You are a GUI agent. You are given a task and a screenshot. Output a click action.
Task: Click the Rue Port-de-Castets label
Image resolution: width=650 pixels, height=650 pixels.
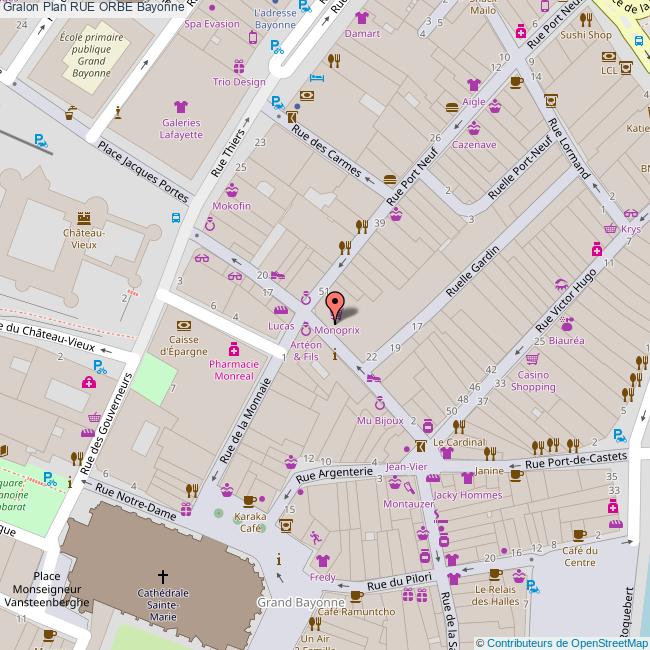pos(576,460)
